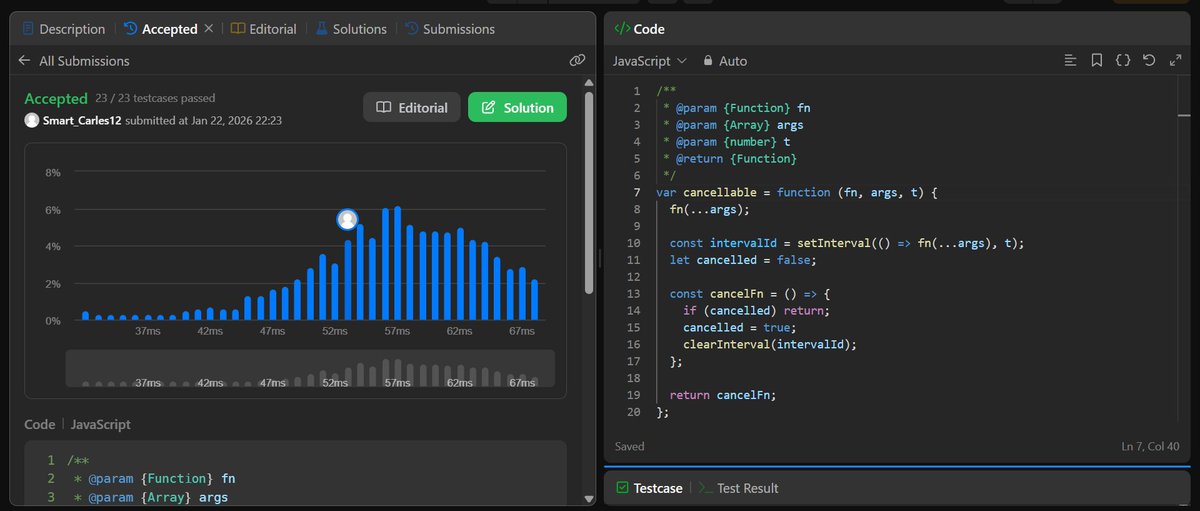
Task: Click the Smart_Carles12 avatar icon
Action: click(32, 120)
